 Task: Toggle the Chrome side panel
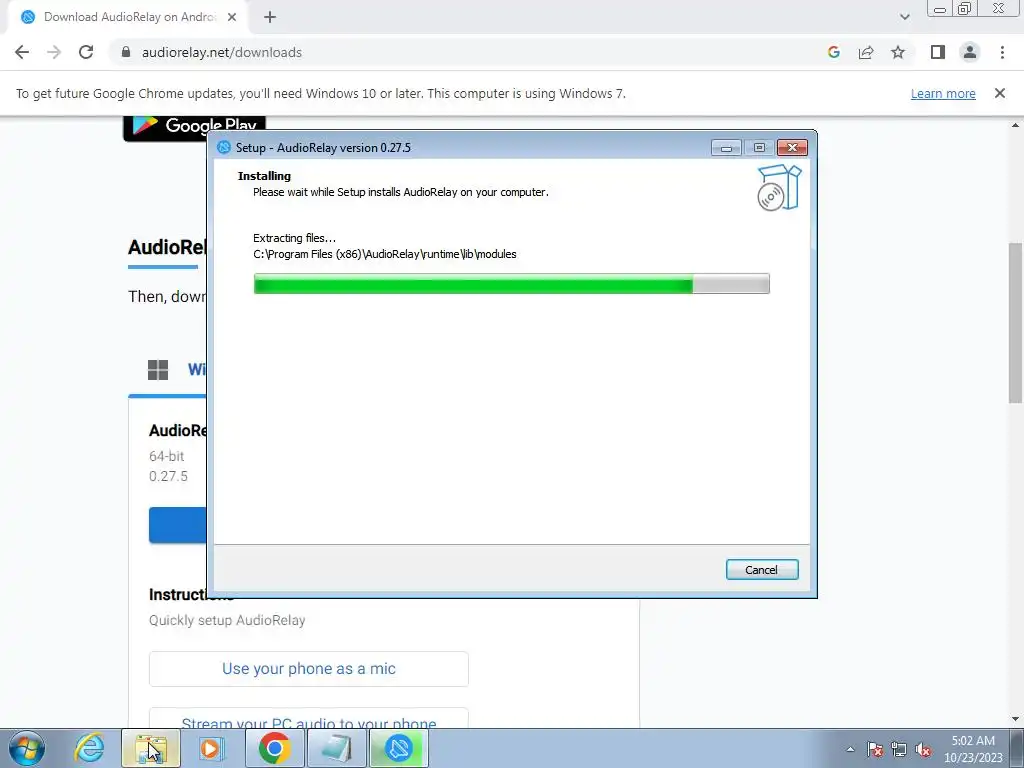click(938, 52)
